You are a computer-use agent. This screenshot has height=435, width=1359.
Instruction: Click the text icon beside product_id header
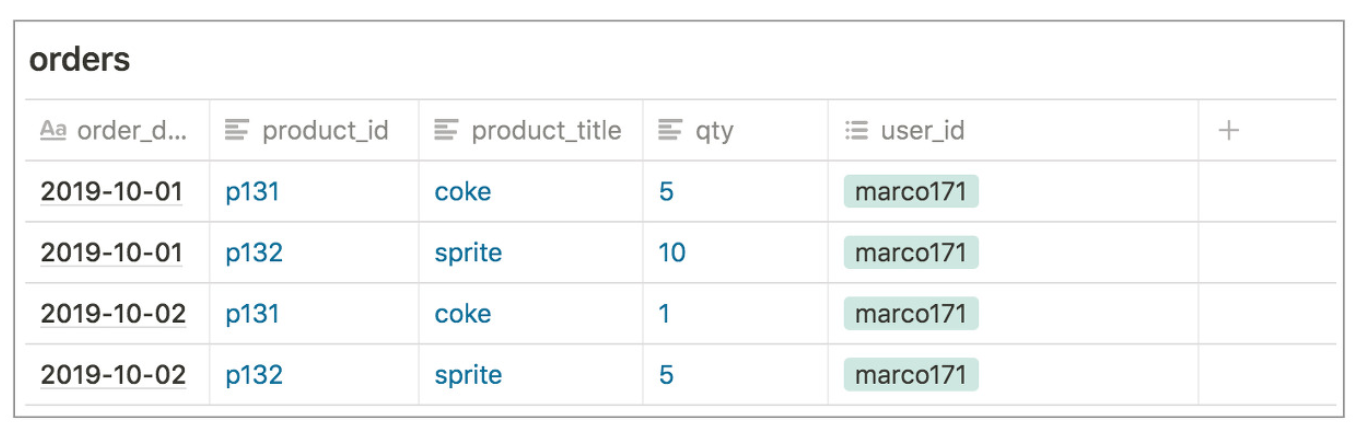[x=237, y=130]
